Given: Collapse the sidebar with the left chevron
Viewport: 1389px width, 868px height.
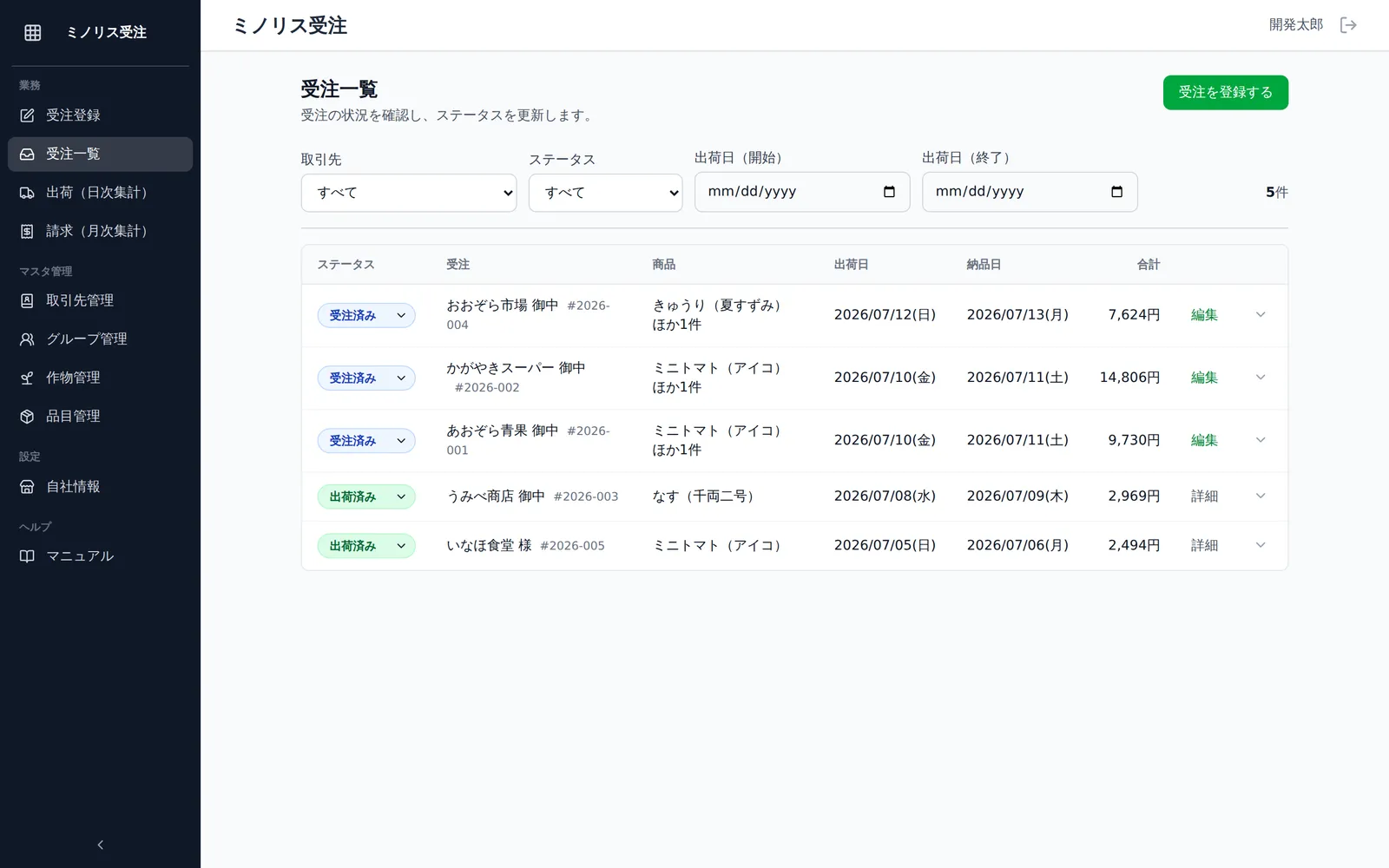Looking at the screenshot, I should [x=101, y=845].
